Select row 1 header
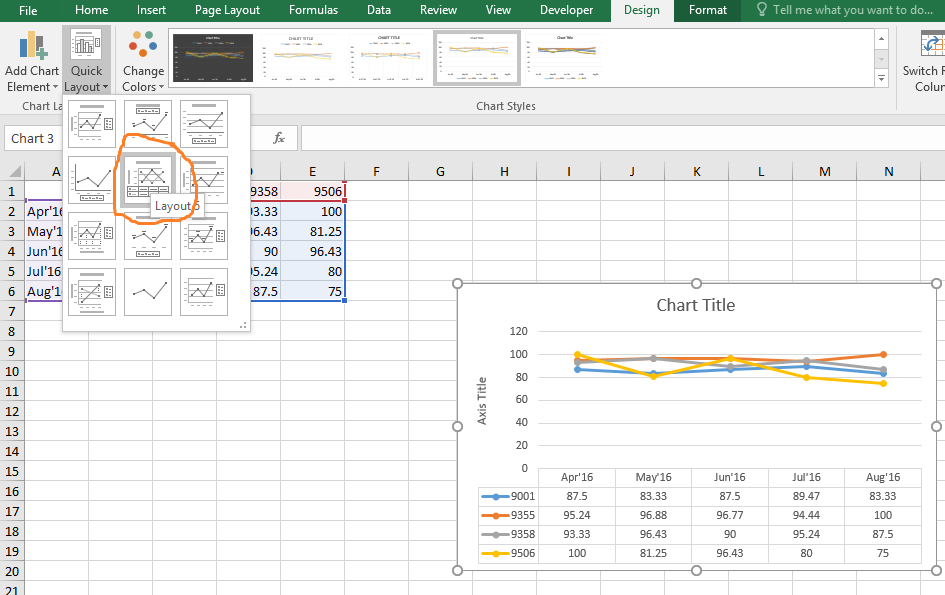The width and height of the screenshot is (945, 595). point(12,192)
